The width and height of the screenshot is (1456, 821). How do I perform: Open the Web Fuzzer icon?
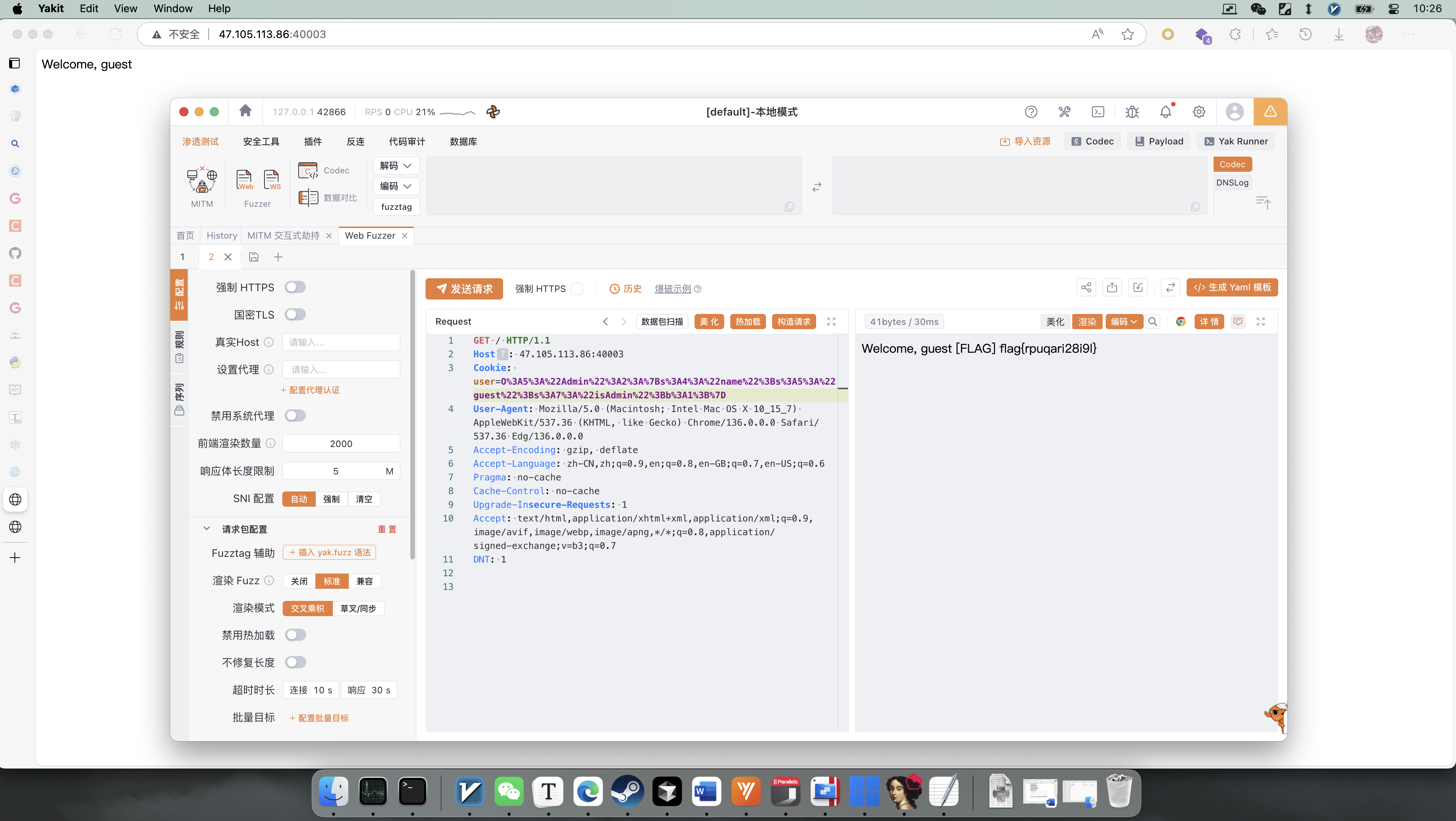[244, 179]
